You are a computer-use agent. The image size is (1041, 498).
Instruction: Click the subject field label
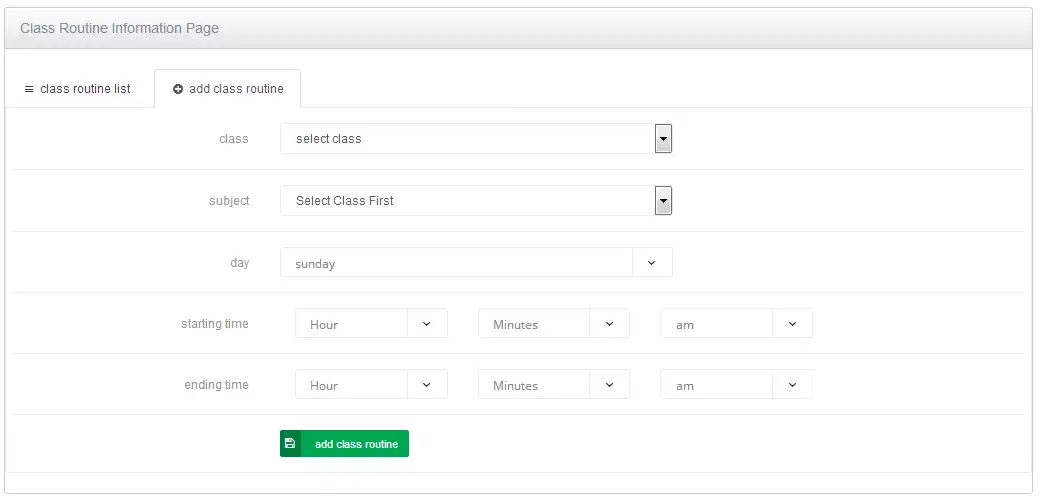pos(229,201)
